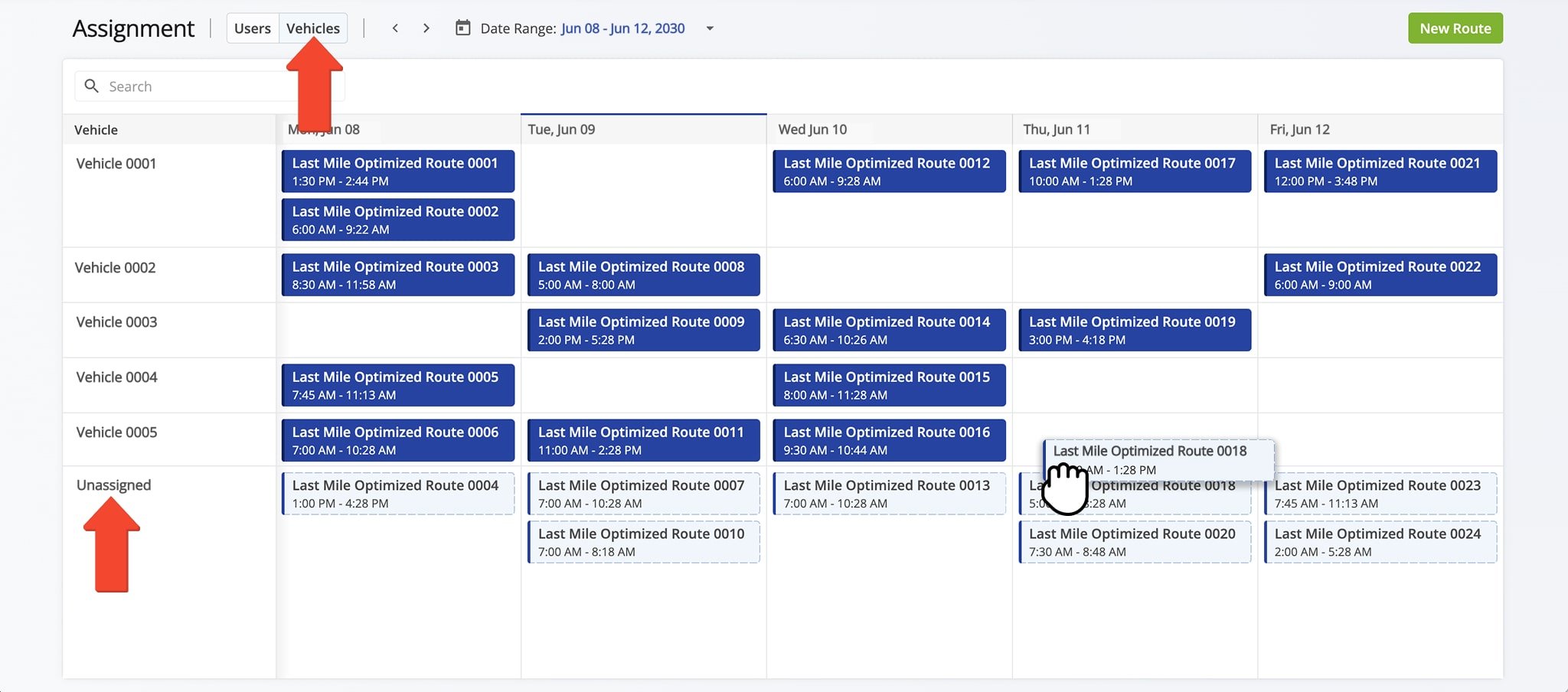This screenshot has width=1568, height=692.
Task: Select the Vehicle 0003 row label
Action: pyautogui.click(x=116, y=322)
